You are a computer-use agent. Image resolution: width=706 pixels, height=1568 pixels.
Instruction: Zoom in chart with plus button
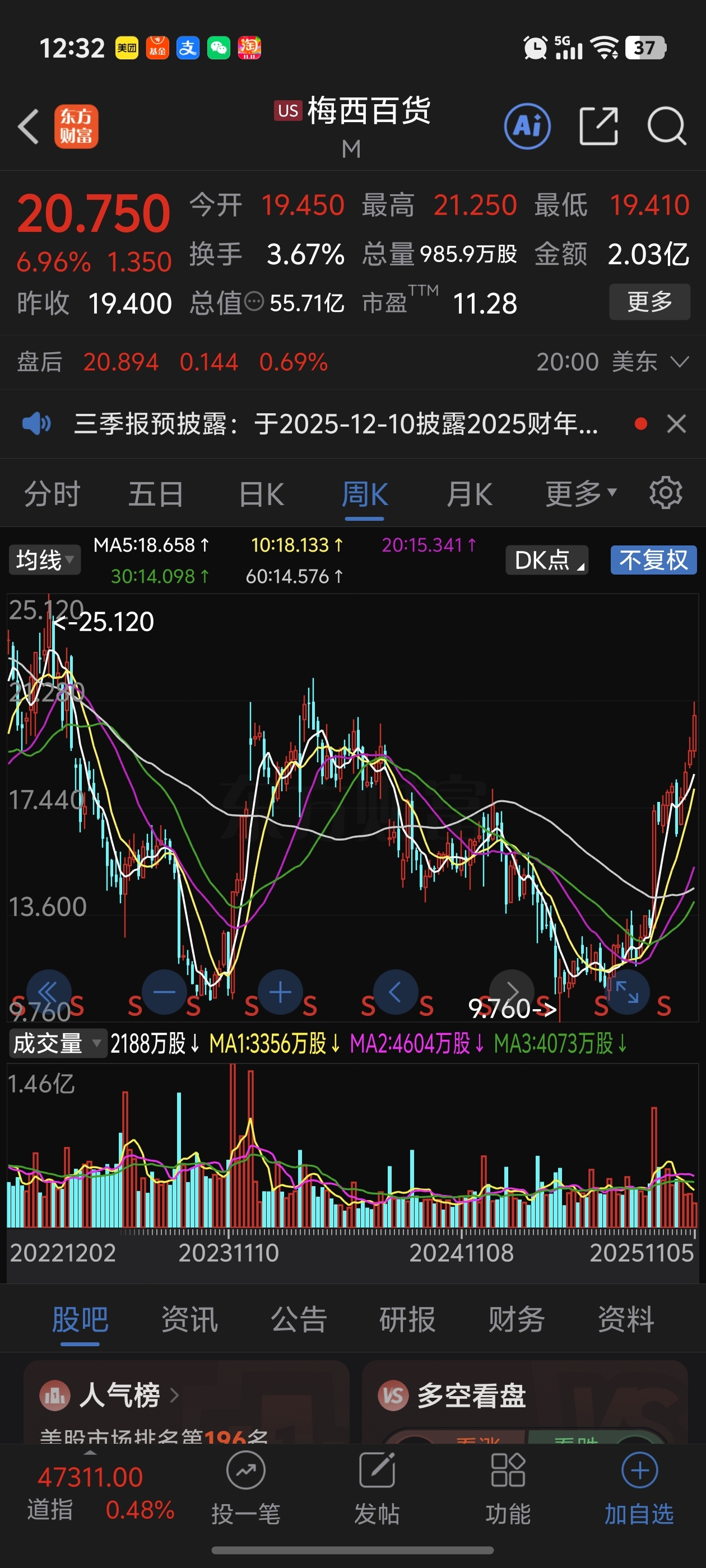pos(280,992)
